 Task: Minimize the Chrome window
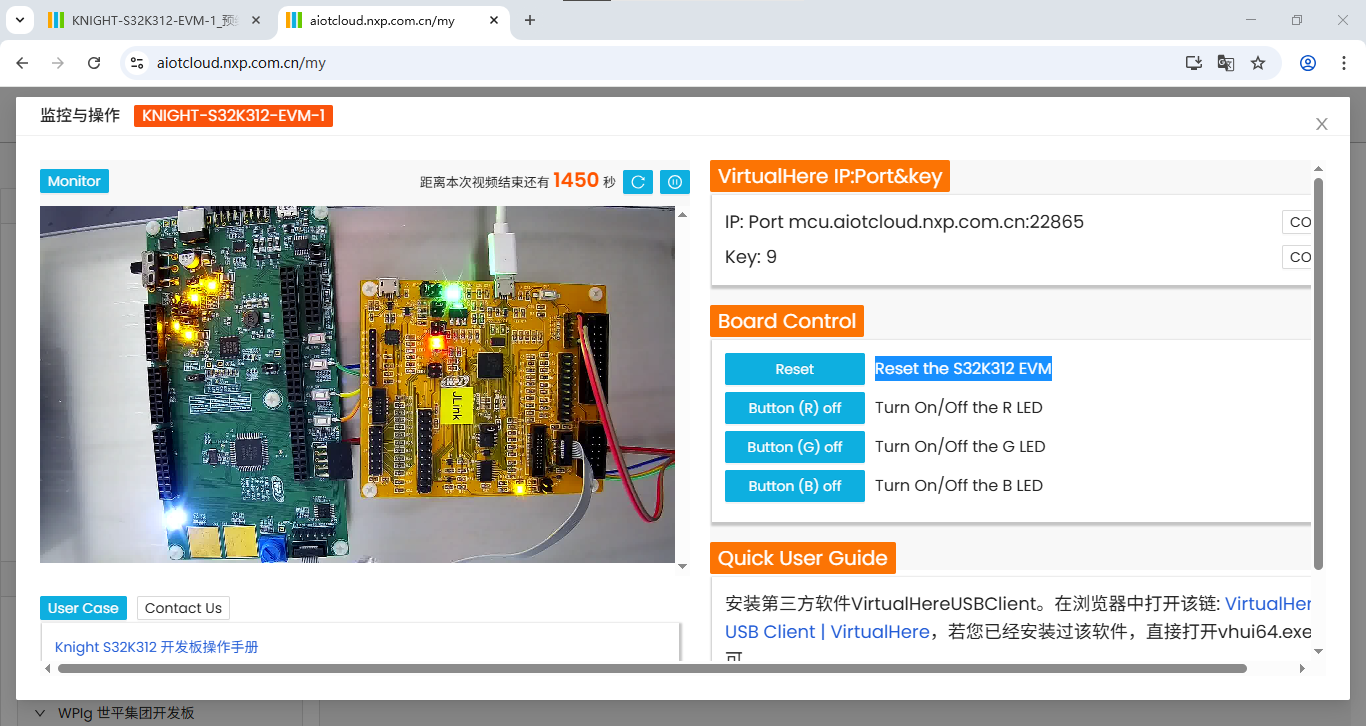tap(1251, 20)
